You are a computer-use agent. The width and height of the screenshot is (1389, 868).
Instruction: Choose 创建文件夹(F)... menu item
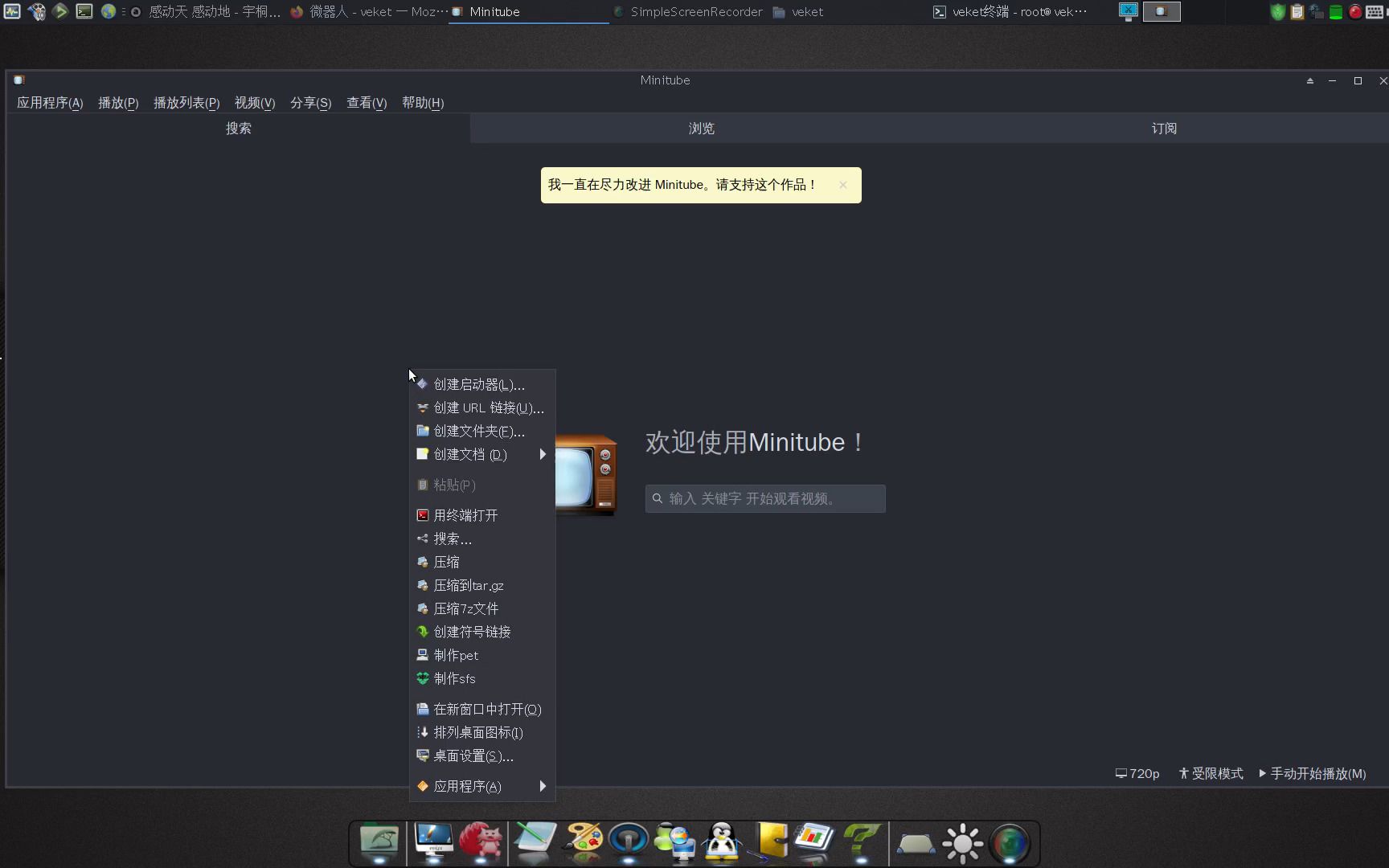pyautogui.click(x=482, y=431)
